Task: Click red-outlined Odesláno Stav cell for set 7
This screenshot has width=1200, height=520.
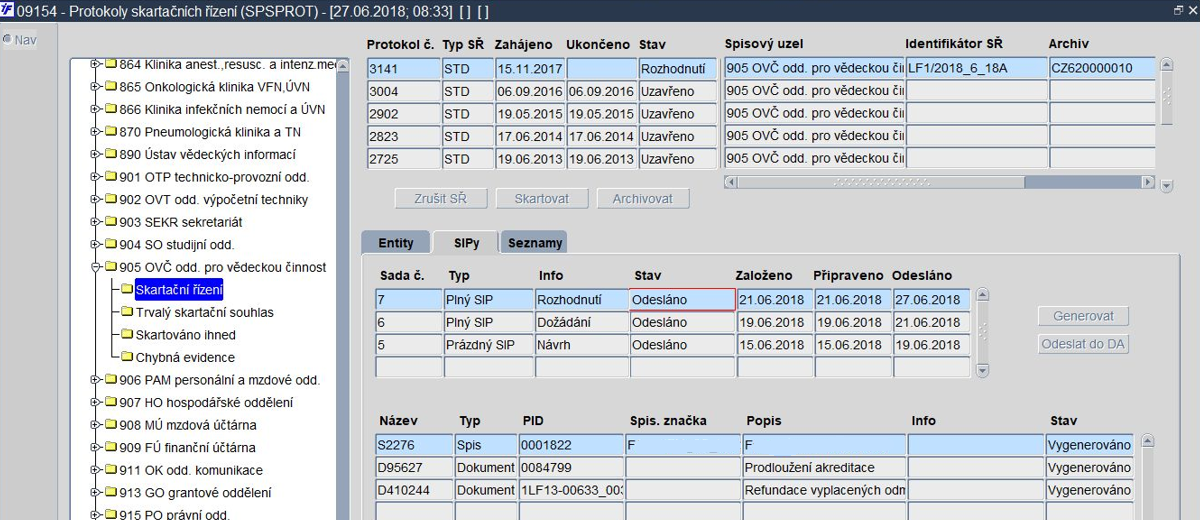Action: pos(682,300)
